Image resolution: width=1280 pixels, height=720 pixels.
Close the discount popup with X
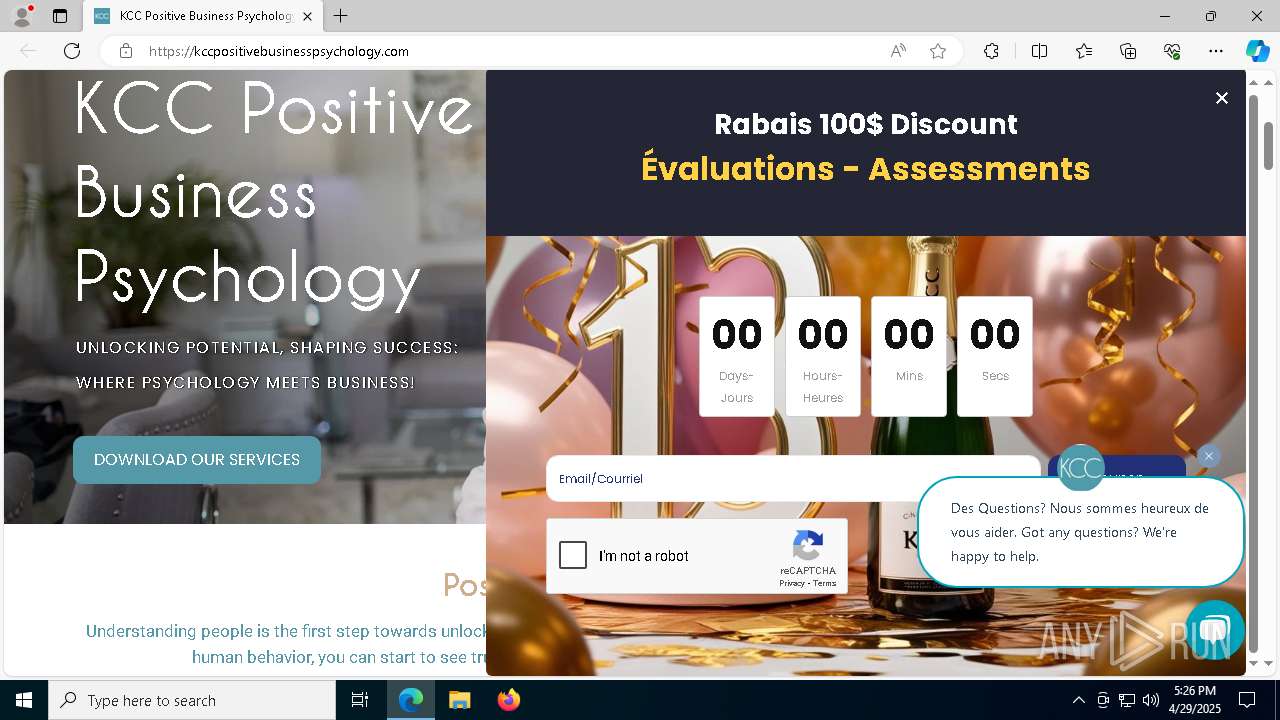pyautogui.click(x=1221, y=98)
